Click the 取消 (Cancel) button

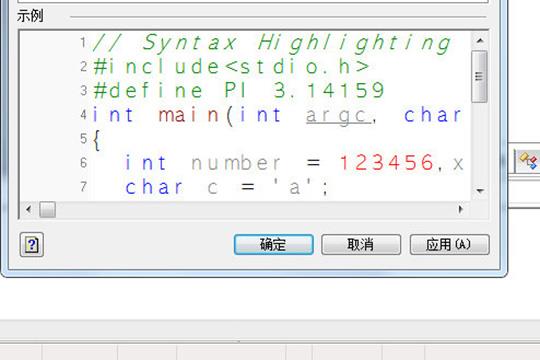tap(361, 245)
